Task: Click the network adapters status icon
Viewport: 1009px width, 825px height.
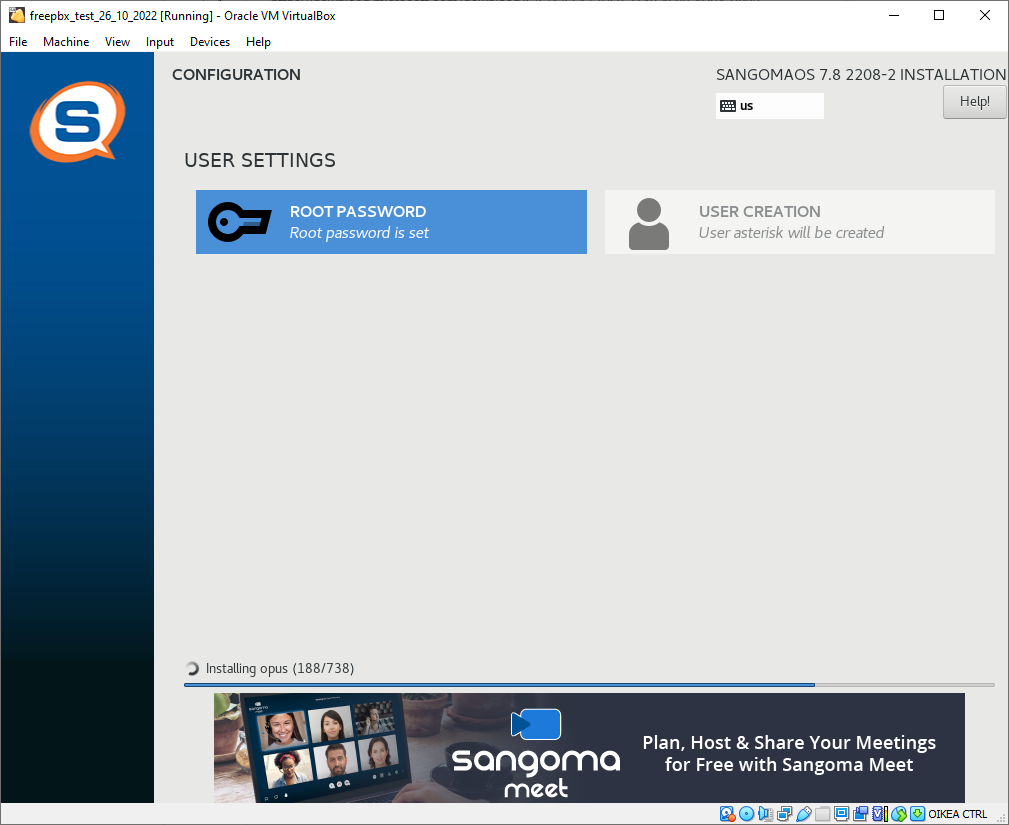Action: pyautogui.click(x=784, y=814)
